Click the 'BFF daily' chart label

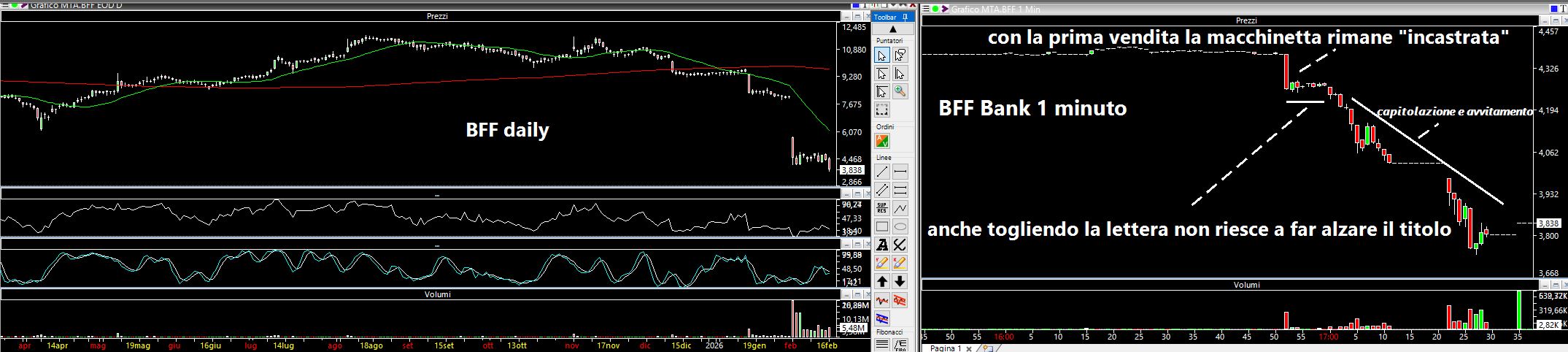point(507,131)
